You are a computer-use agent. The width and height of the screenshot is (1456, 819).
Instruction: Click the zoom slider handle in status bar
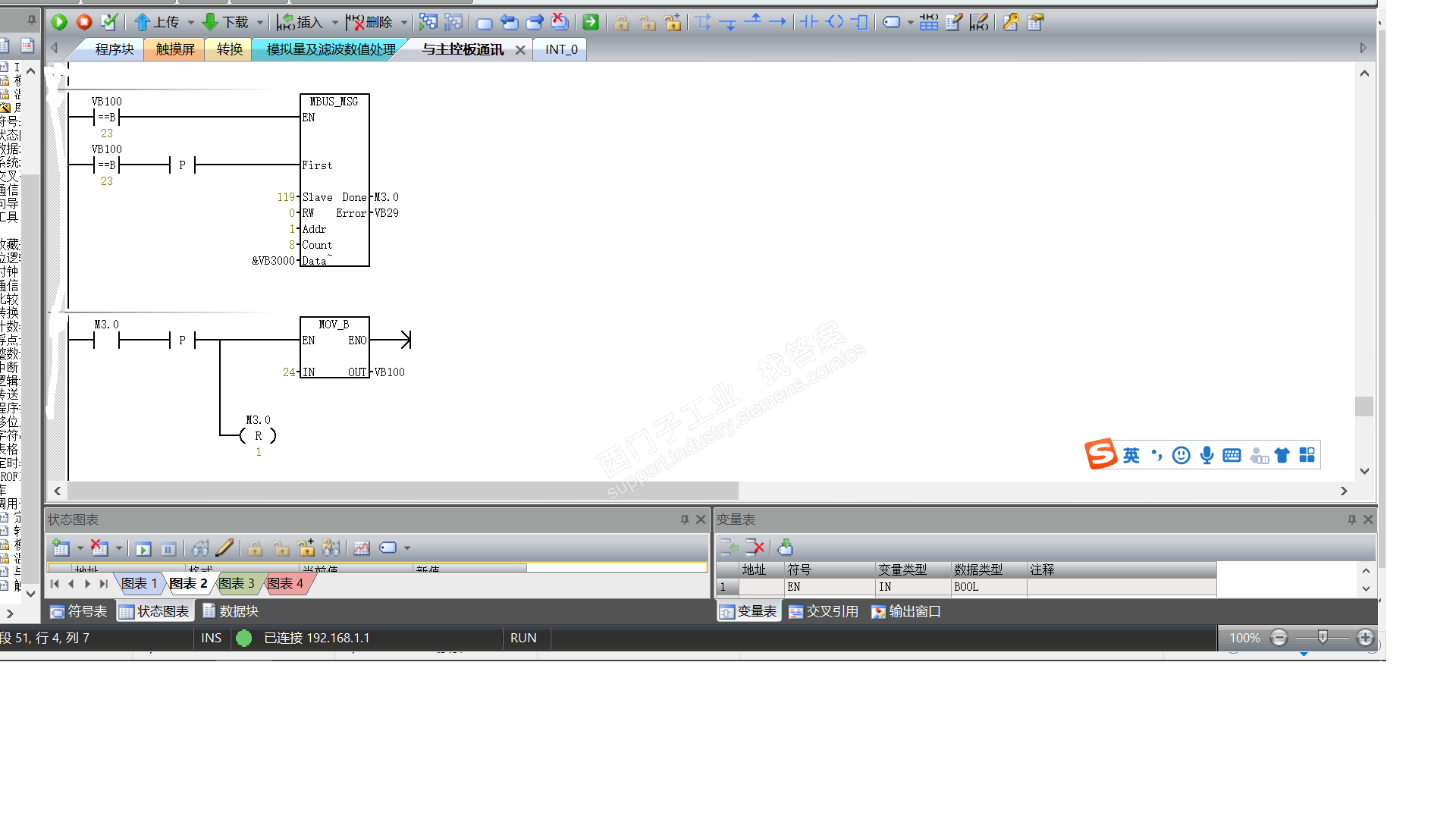point(1323,638)
